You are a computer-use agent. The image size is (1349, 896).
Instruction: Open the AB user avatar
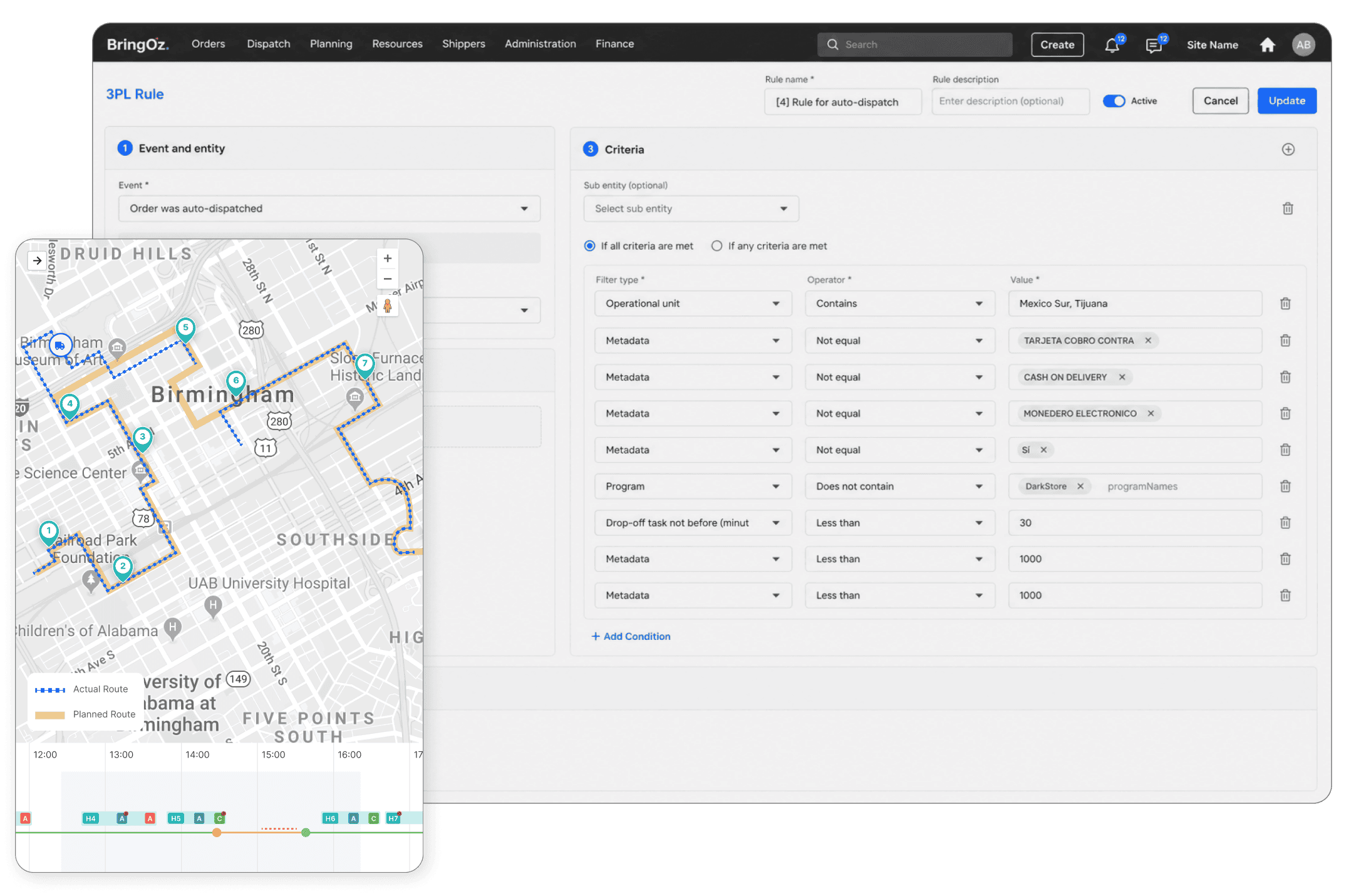click(1303, 45)
